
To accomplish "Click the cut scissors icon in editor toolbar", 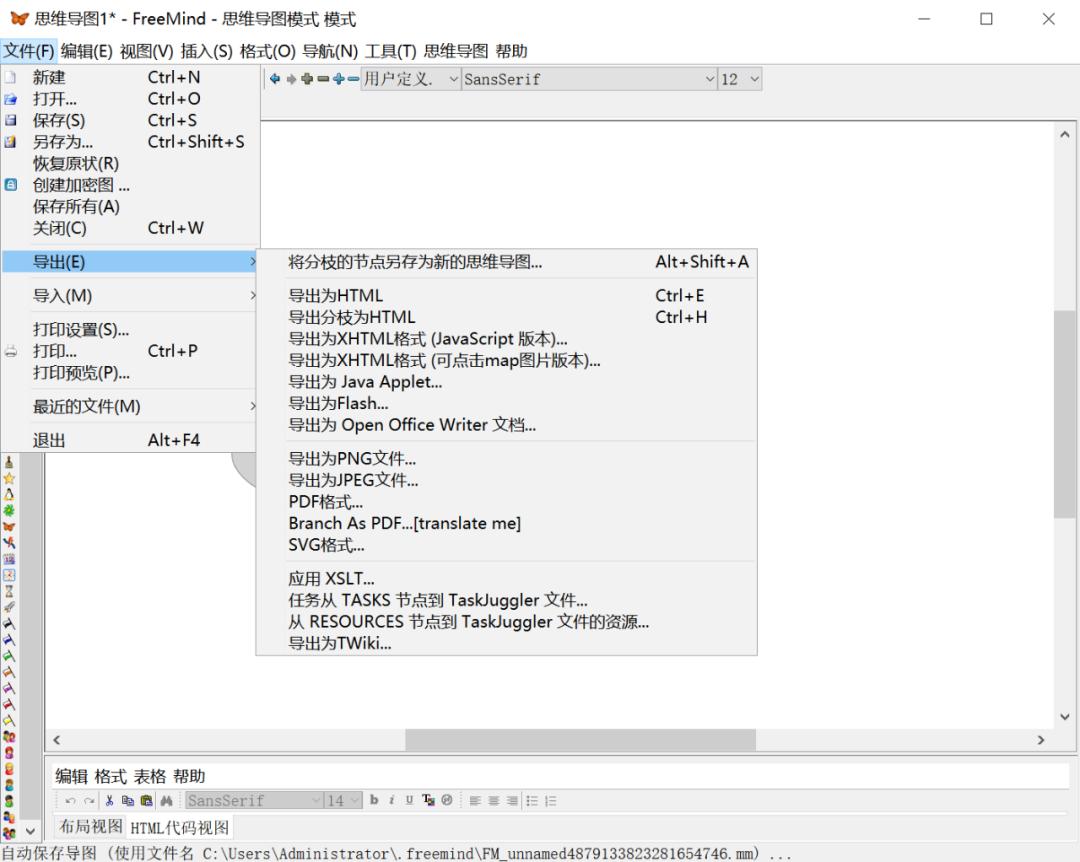I will 108,800.
